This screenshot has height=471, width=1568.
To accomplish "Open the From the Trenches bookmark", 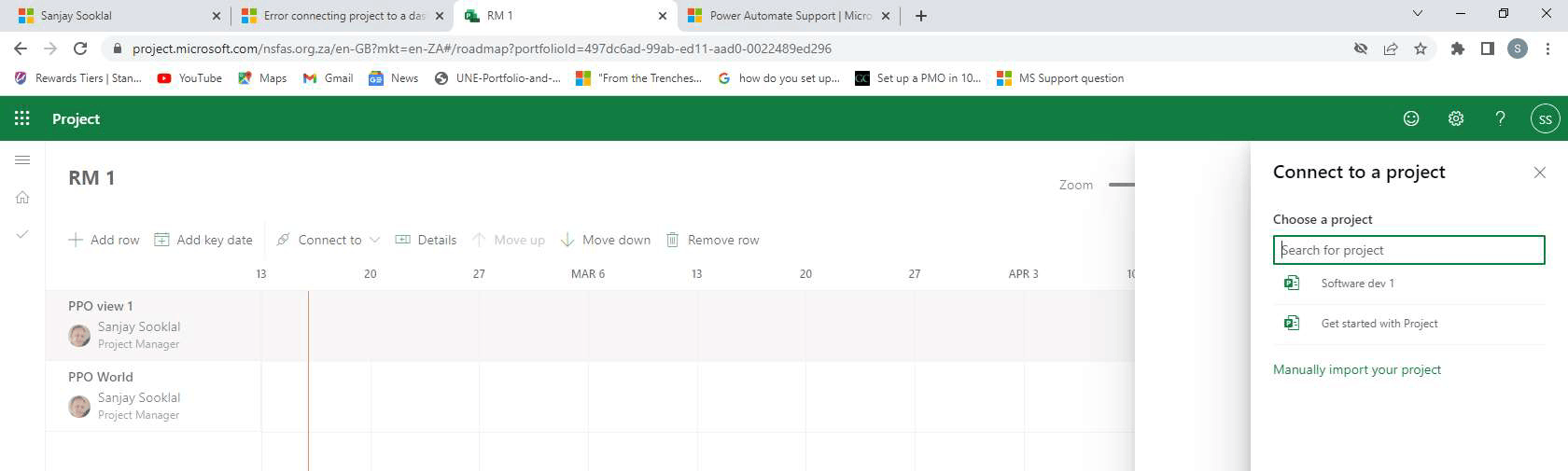I will click(638, 78).
